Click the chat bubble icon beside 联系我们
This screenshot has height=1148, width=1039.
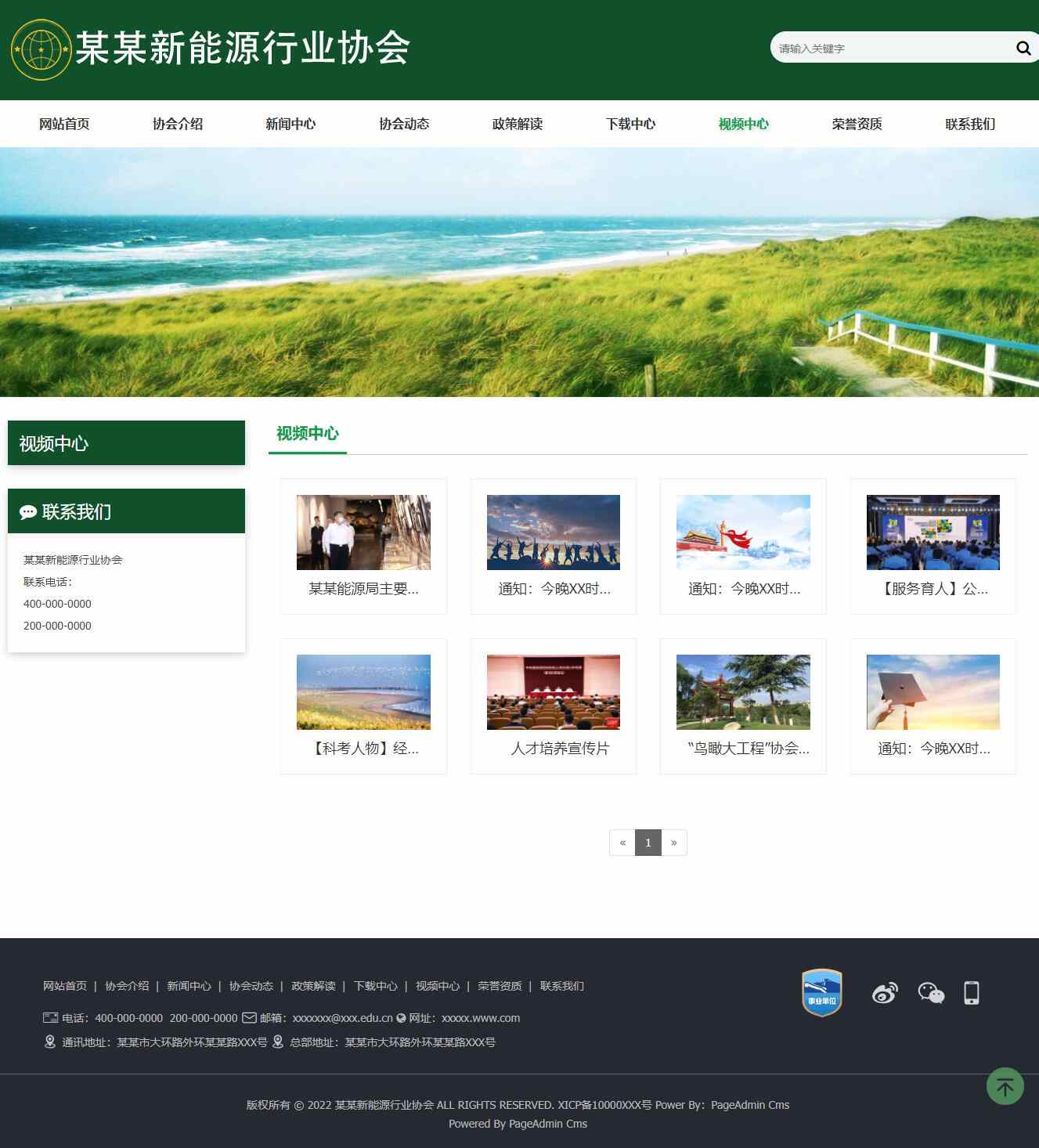pos(28,512)
